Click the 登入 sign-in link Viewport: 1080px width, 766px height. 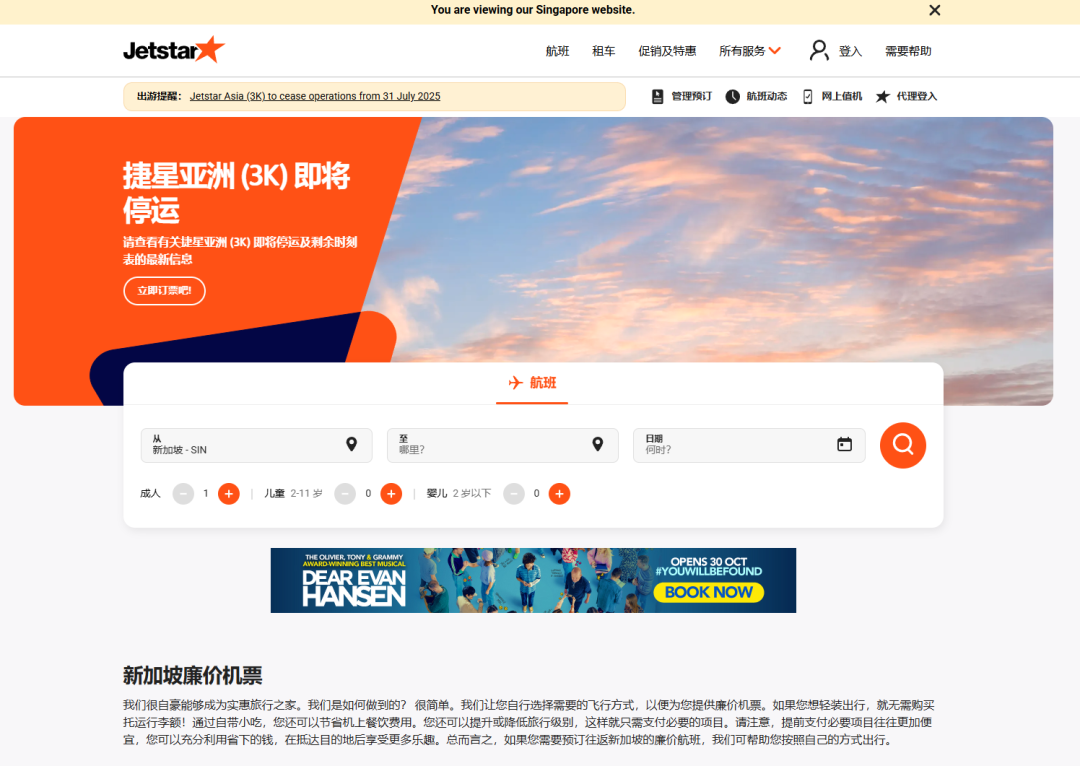[850, 51]
